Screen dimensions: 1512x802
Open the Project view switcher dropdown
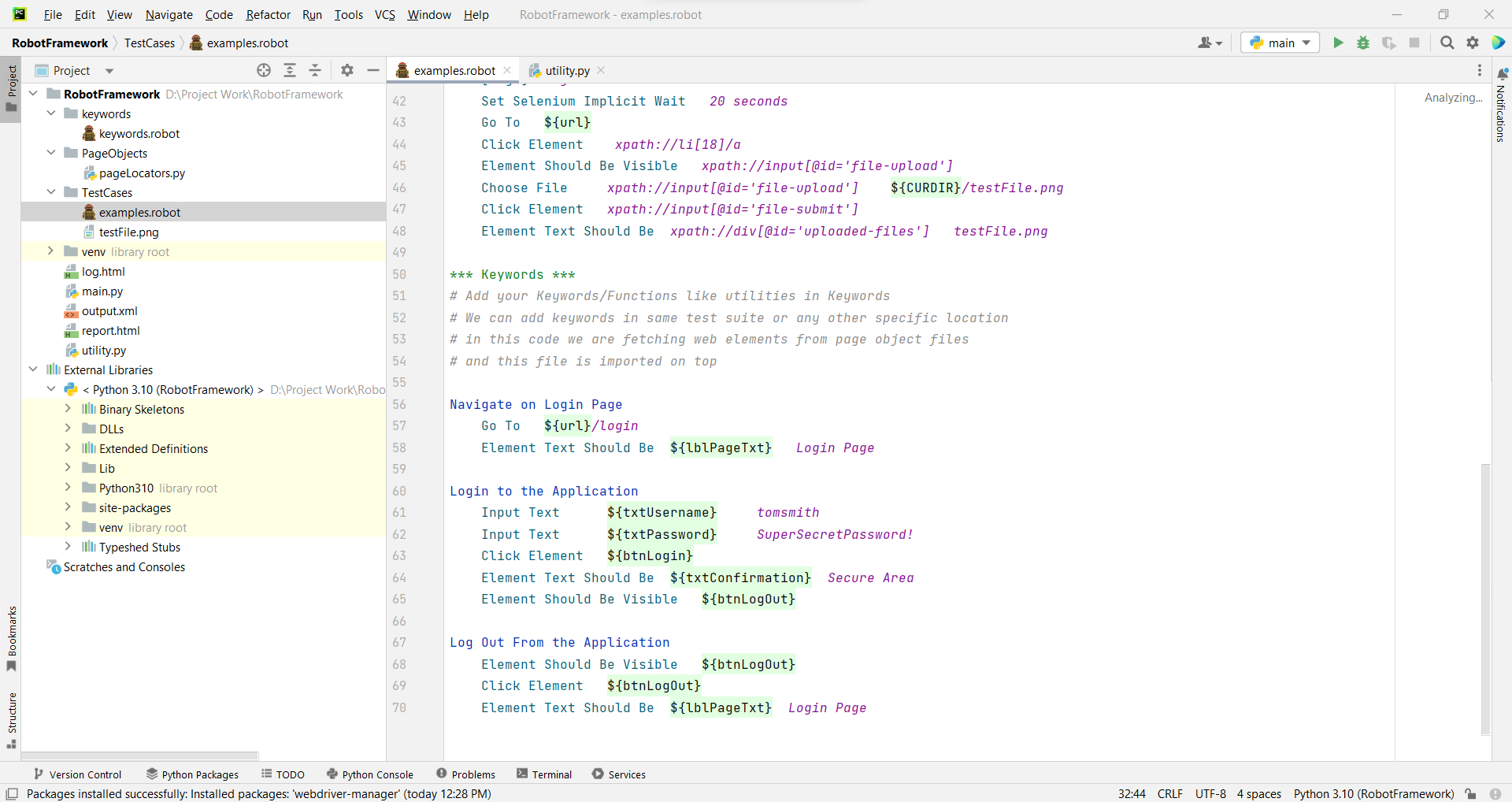click(109, 70)
